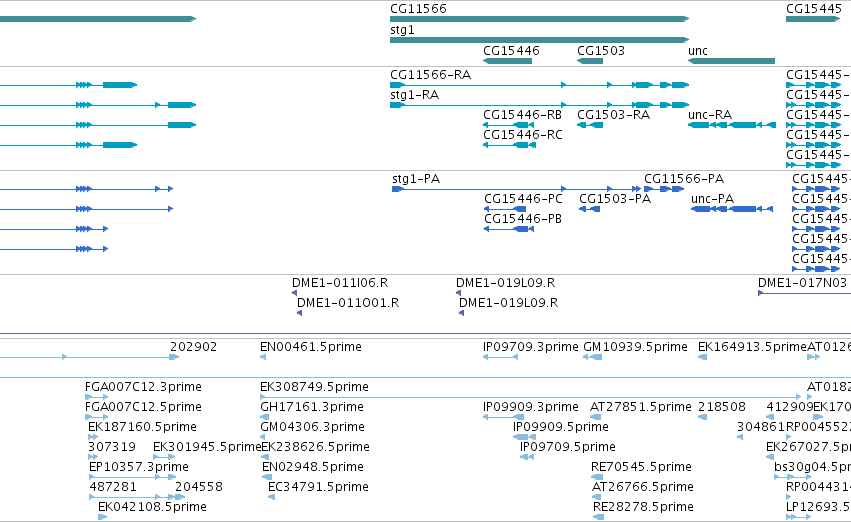The image size is (851, 522).
Task: Select feature 307319
Action: click(94, 457)
